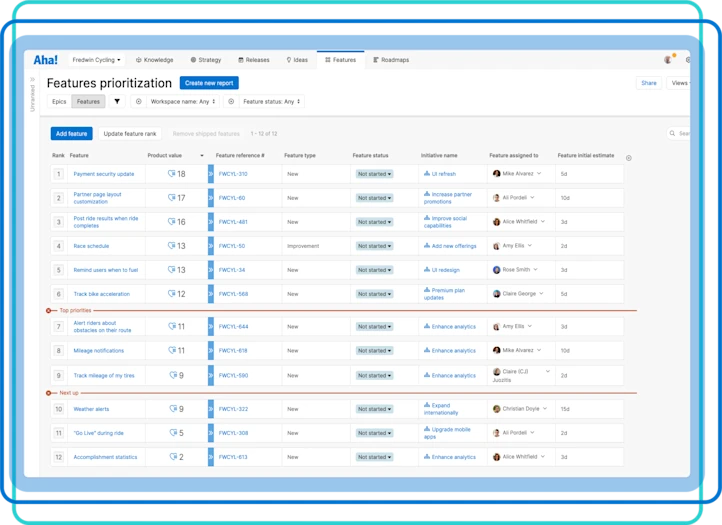Click rank number box 1

[x=58, y=174]
